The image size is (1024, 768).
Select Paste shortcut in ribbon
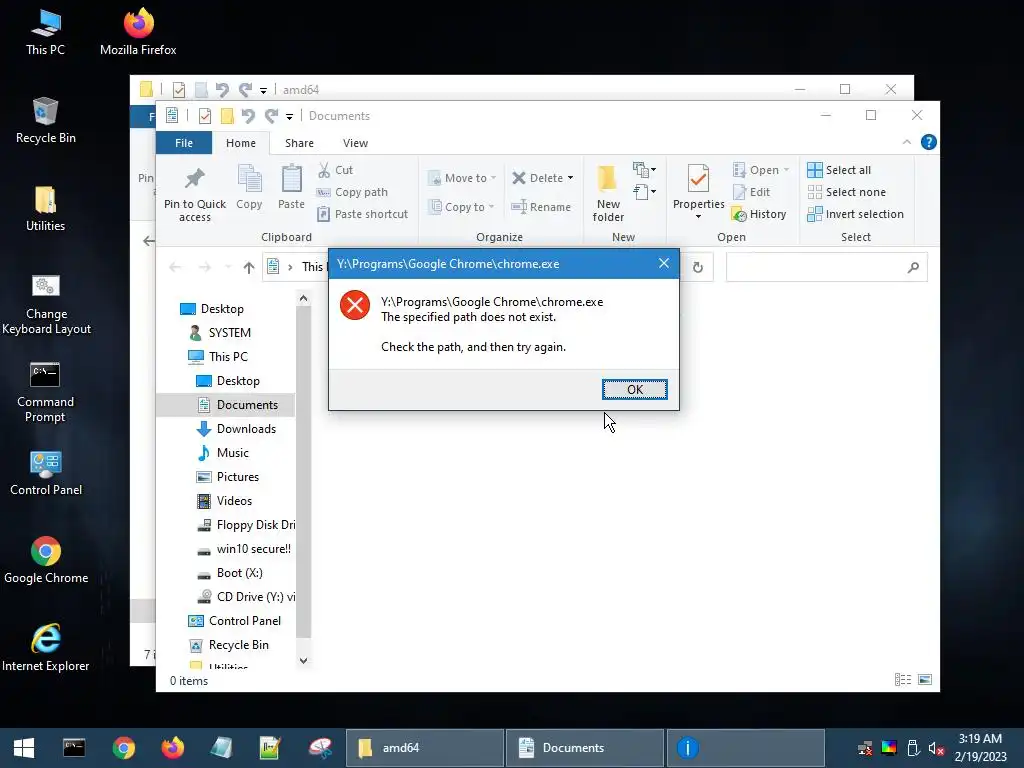coord(362,214)
